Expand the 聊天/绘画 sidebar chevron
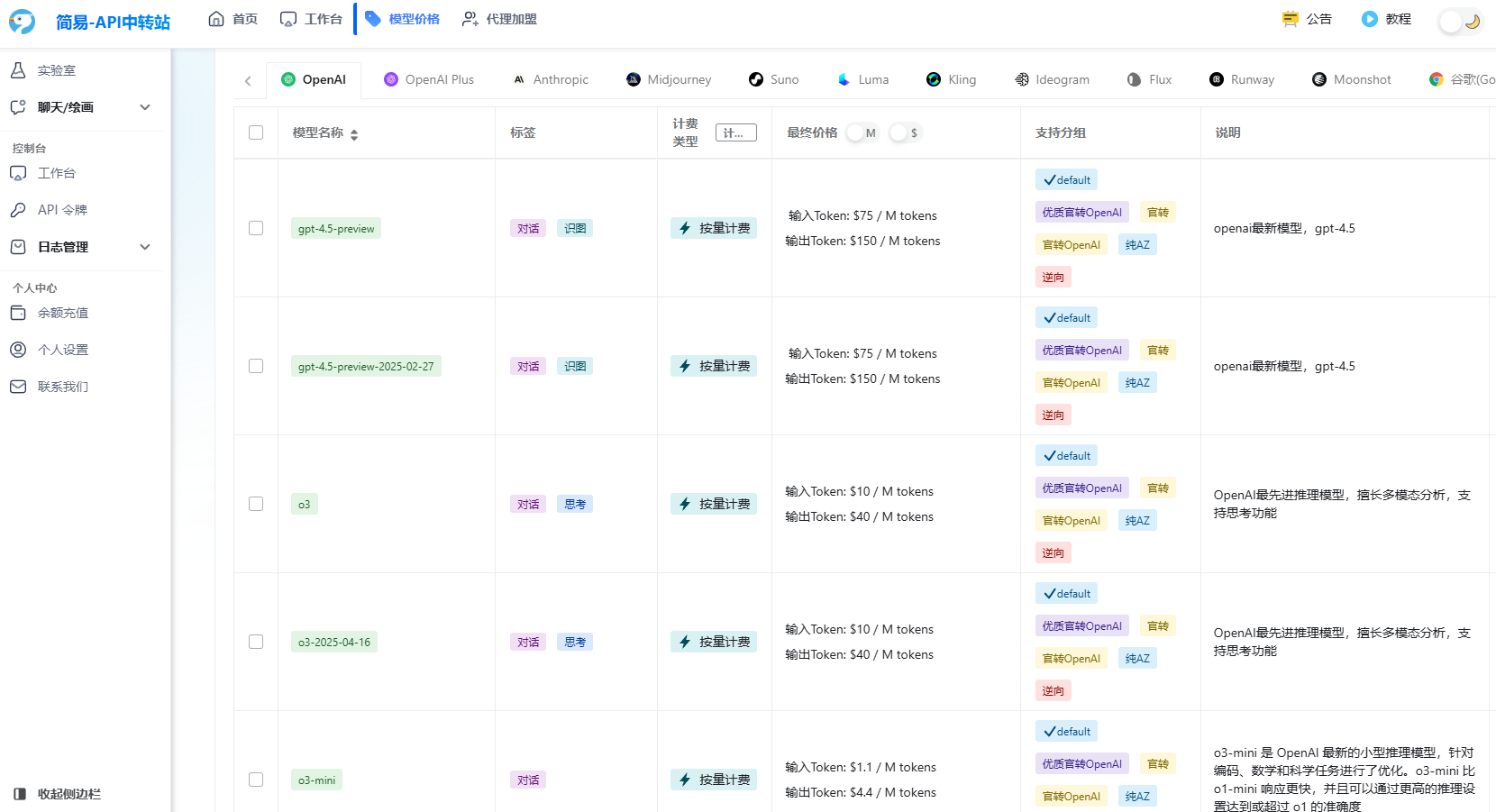 pyautogui.click(x=145, y=107)
